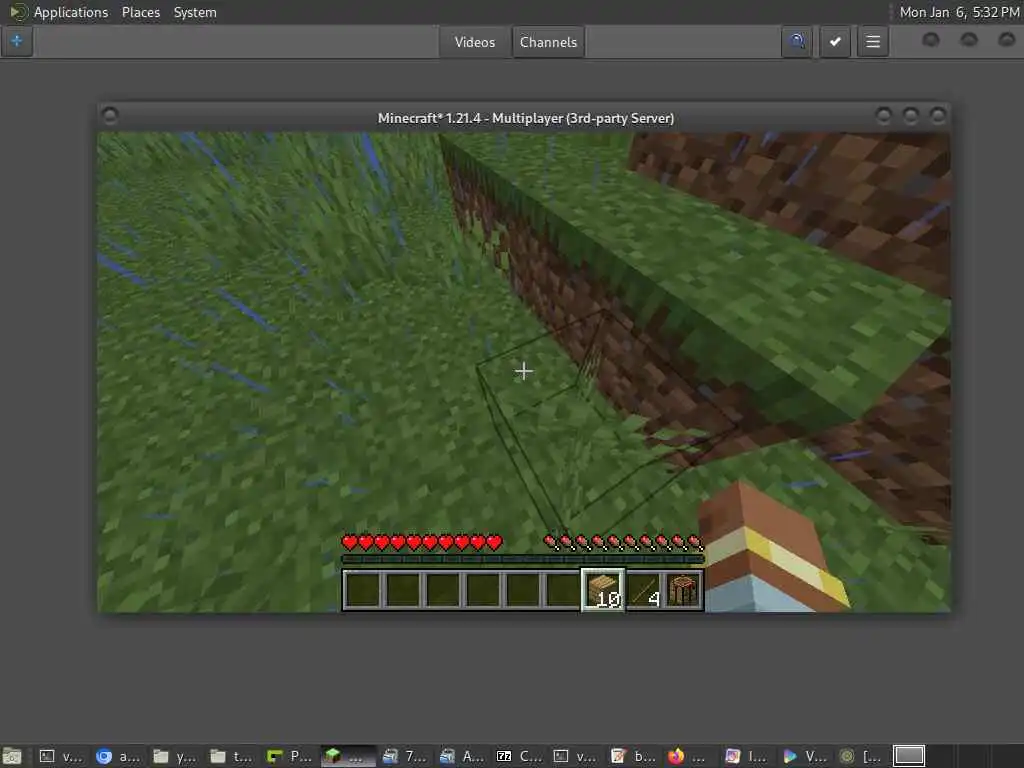The image size is (1024, 768).
Task: Select the sticks hotbar slot
Action: pyautogui.click(x=644, y=590)
